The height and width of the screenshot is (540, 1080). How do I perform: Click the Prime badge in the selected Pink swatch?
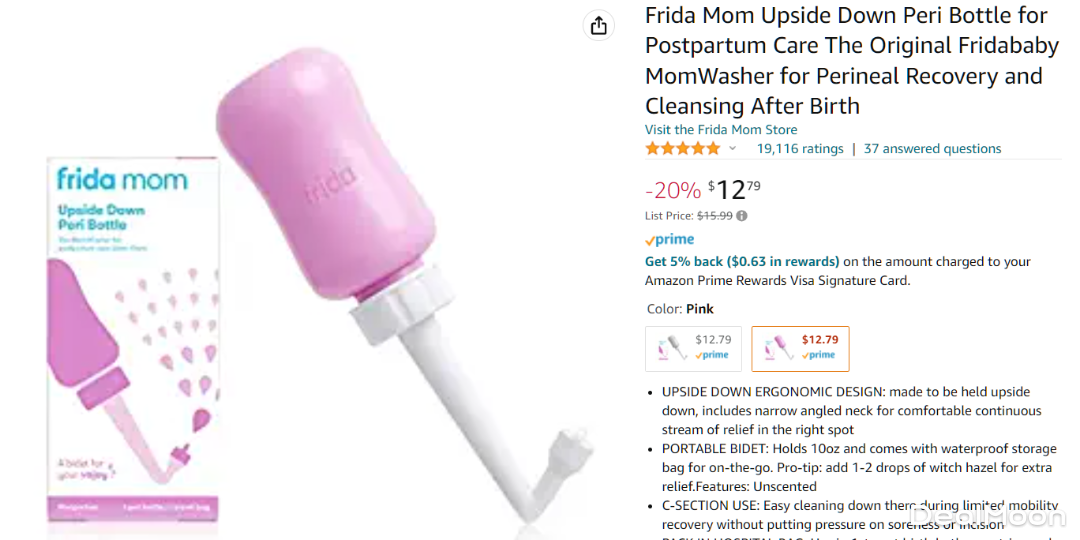click(x=820, y=355)
